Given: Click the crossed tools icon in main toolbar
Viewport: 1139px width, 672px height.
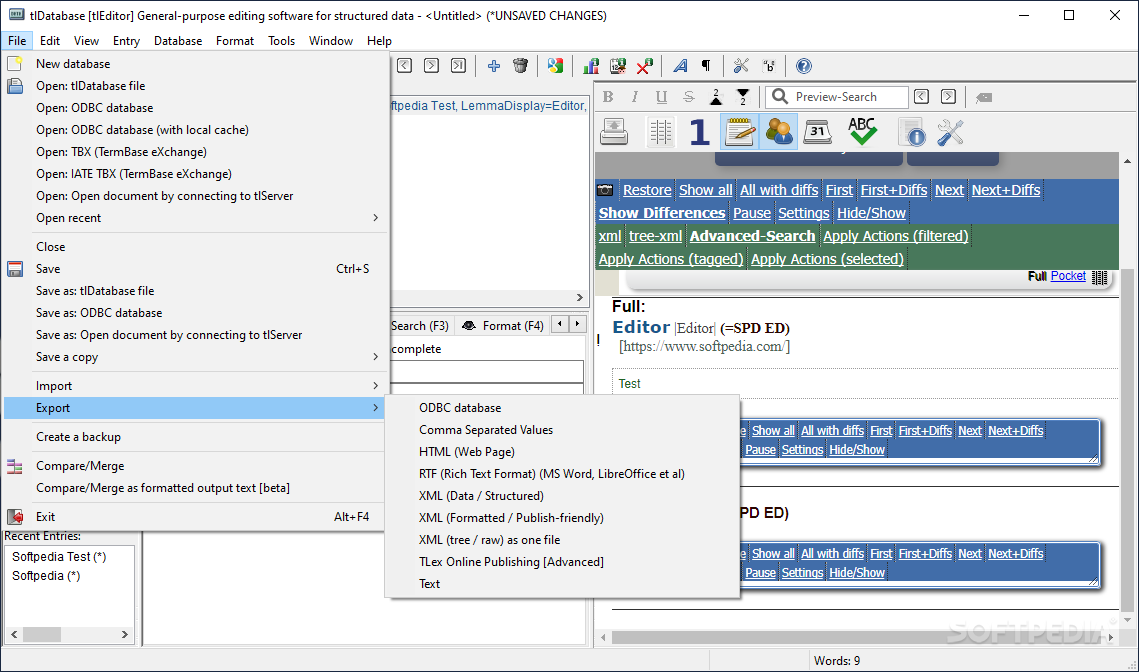Looking at the screenshot, I should [741, 66].
